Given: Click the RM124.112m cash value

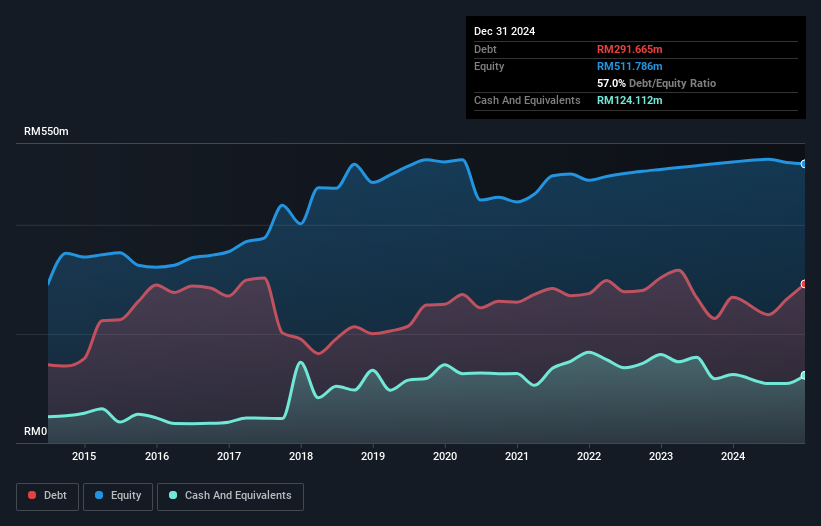Looking at the screenshot, I should 629,100.
